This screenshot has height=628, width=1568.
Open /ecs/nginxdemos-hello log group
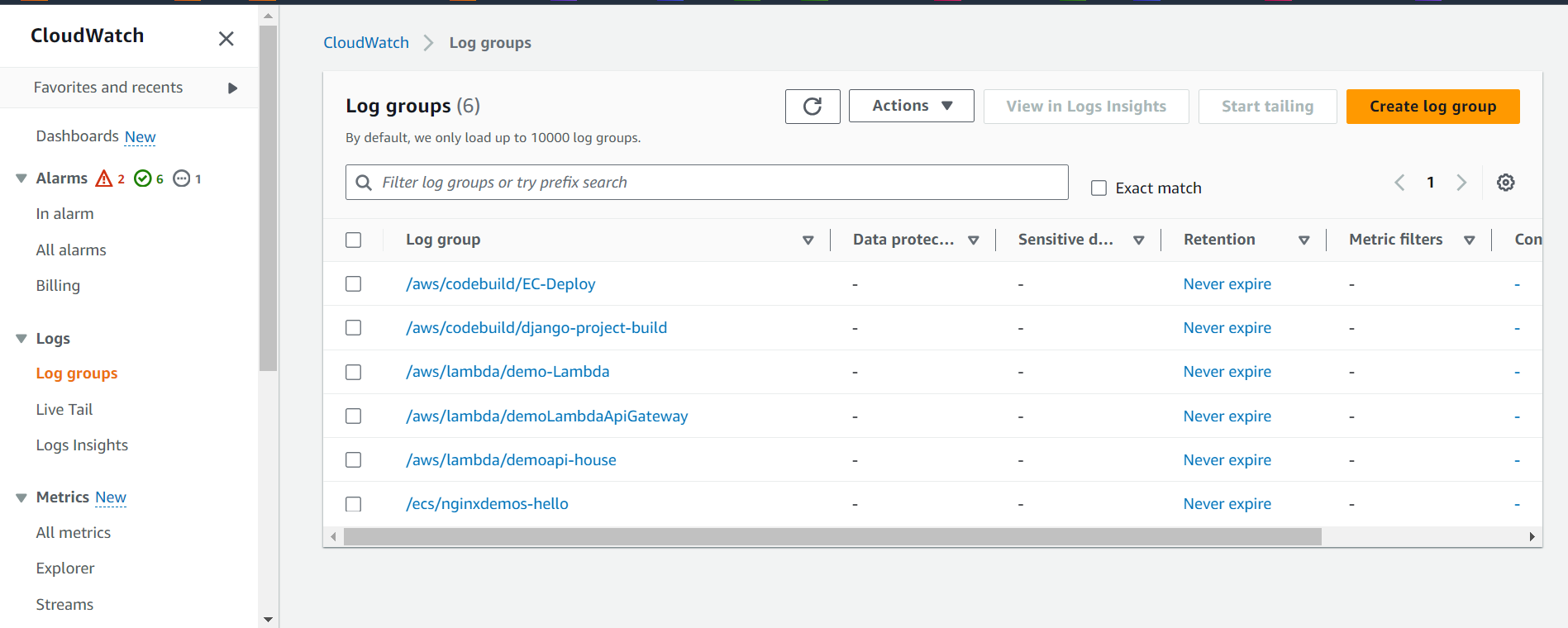tap(487, 504)
